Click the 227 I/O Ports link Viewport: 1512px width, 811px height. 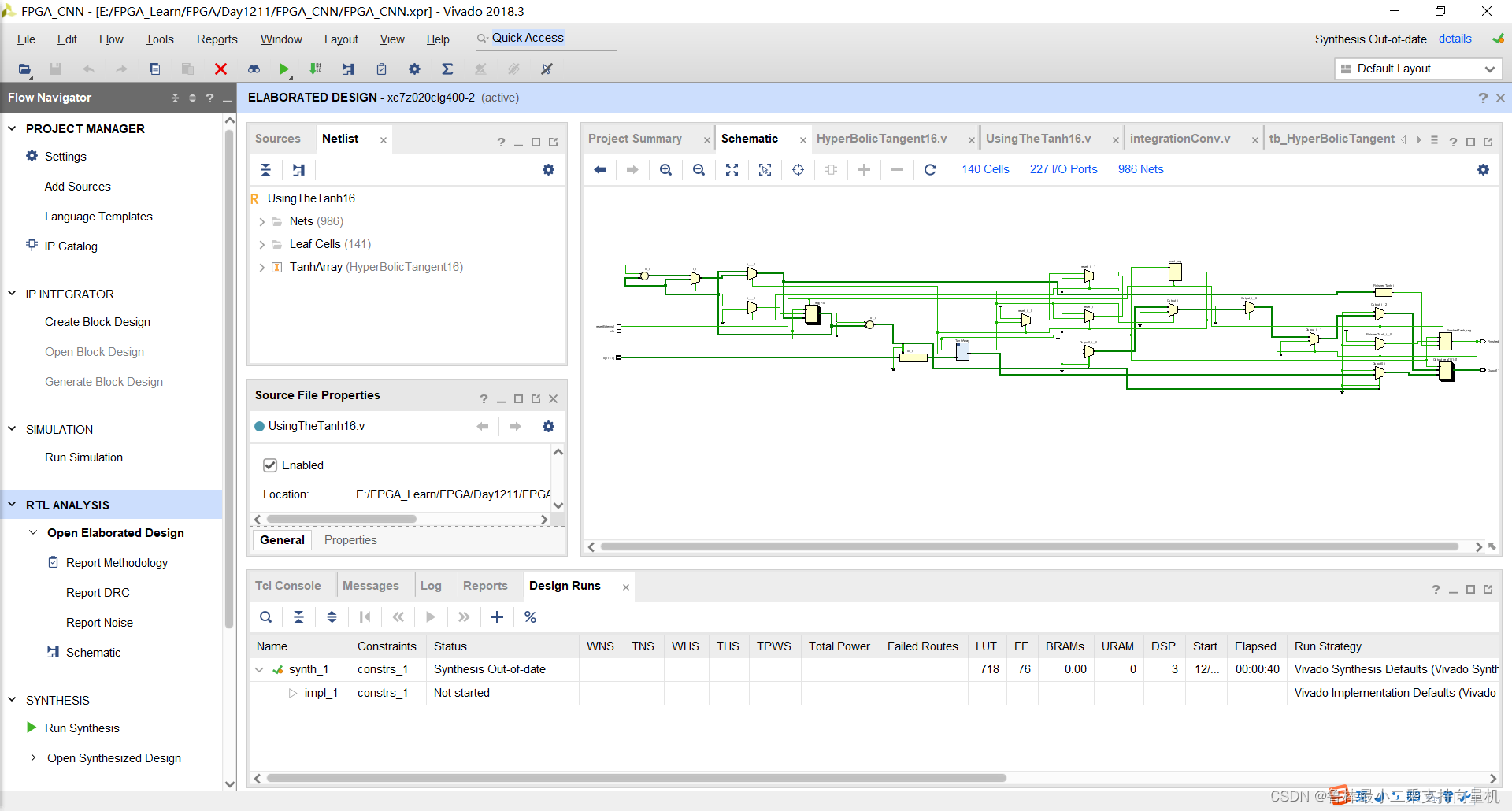(x=1063, y=169)
